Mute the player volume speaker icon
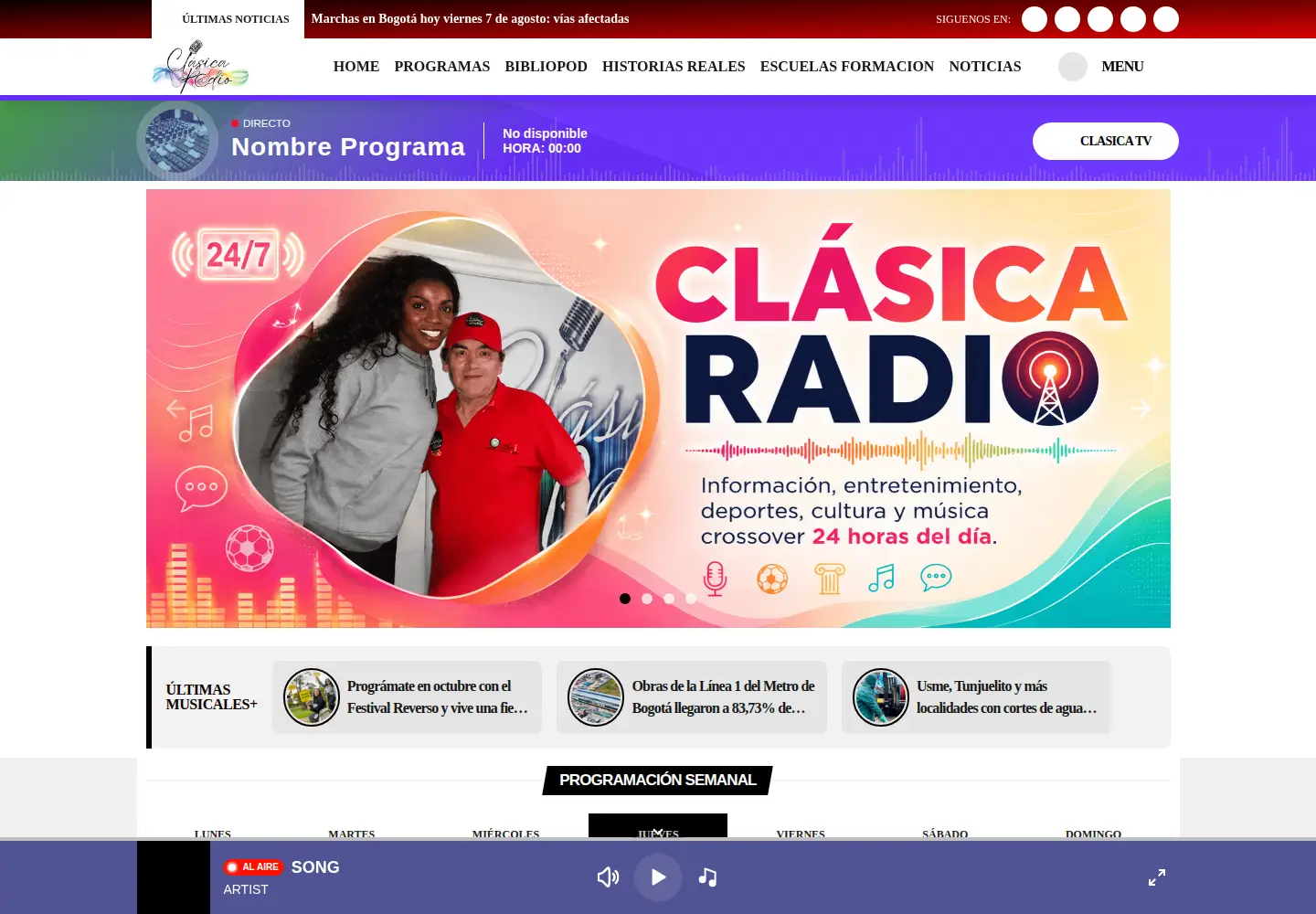This screenshot has height=914, width=1316. click(x=608, y=877)
